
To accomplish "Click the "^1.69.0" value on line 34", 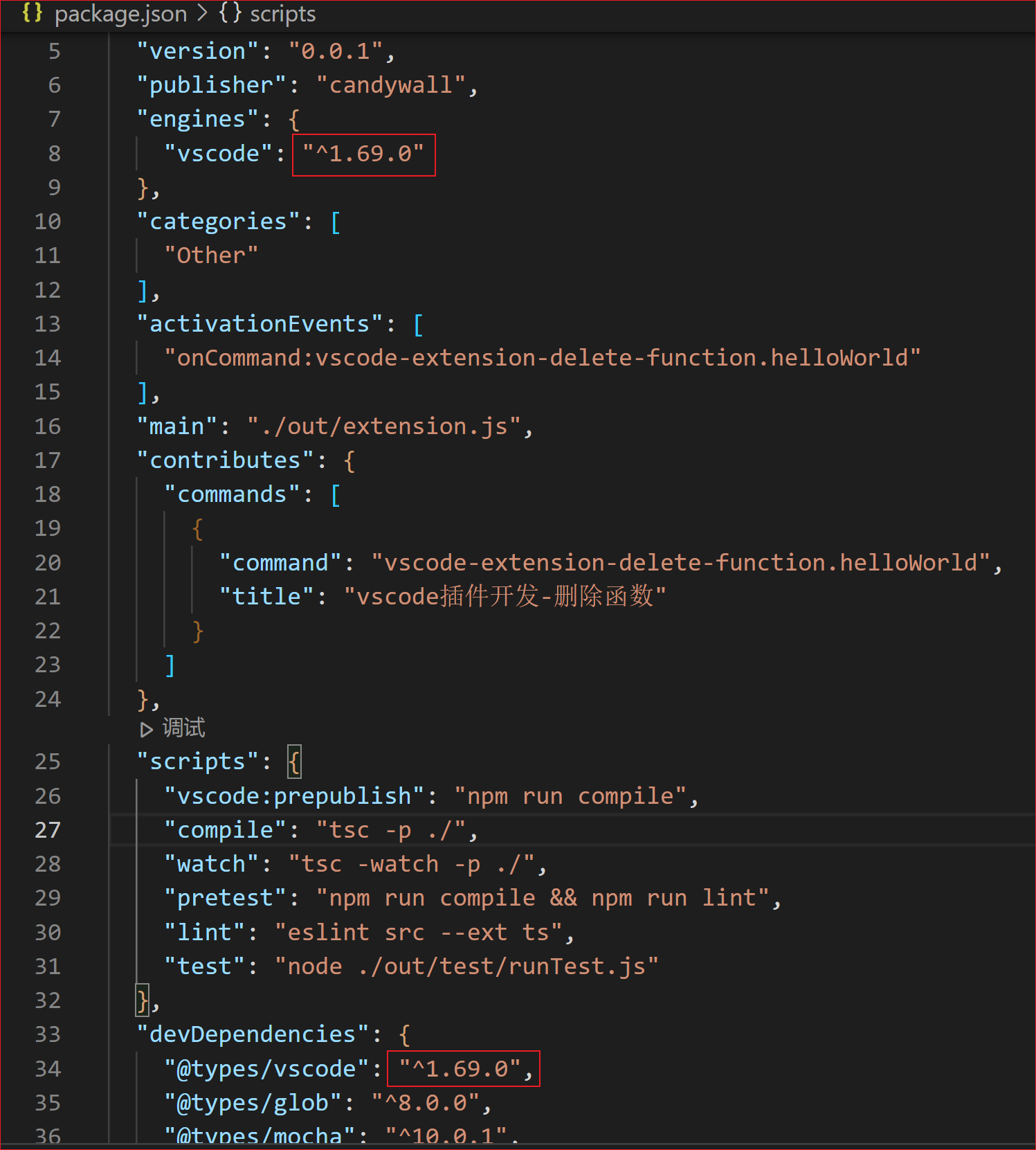I will [x=460, y=1069].
